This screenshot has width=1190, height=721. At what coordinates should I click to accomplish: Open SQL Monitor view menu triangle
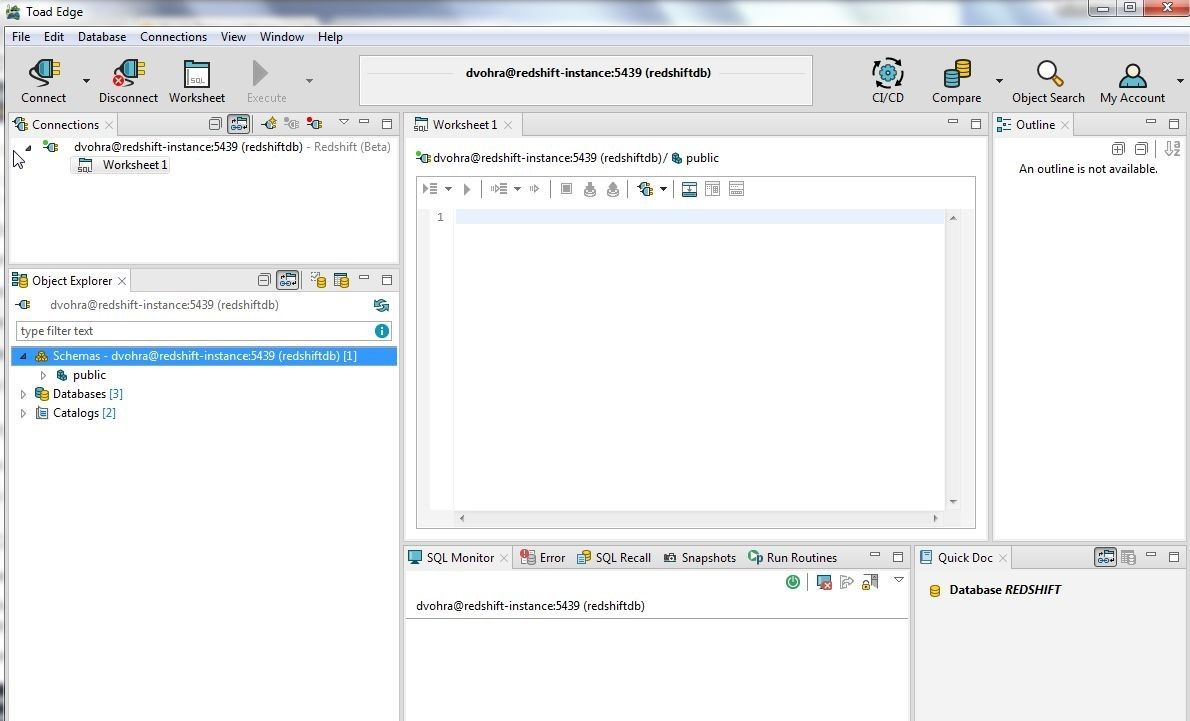tap(899, 580)
